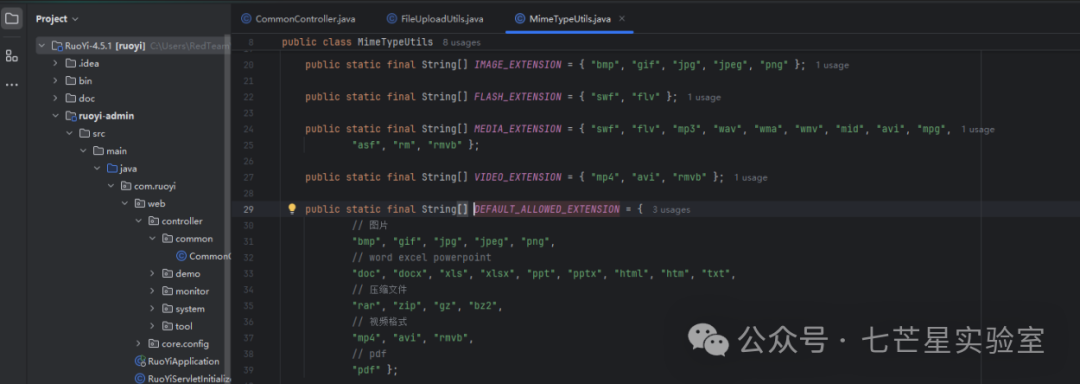This screenshot has height=384, width=1080.
Task: Switch to CommonController.java tab
Action: pos(299,19)
